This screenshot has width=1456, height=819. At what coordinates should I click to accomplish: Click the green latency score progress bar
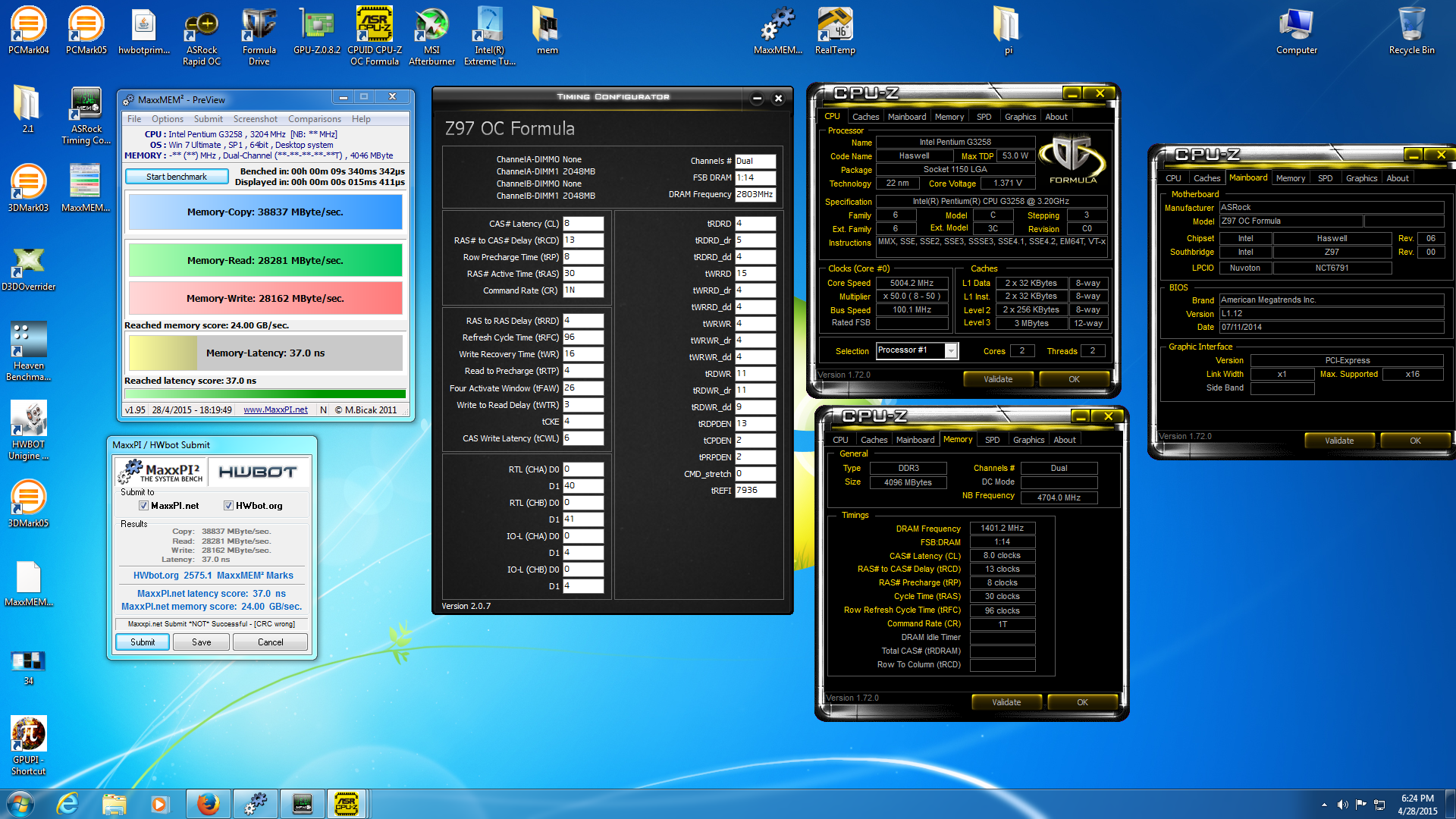265,394
